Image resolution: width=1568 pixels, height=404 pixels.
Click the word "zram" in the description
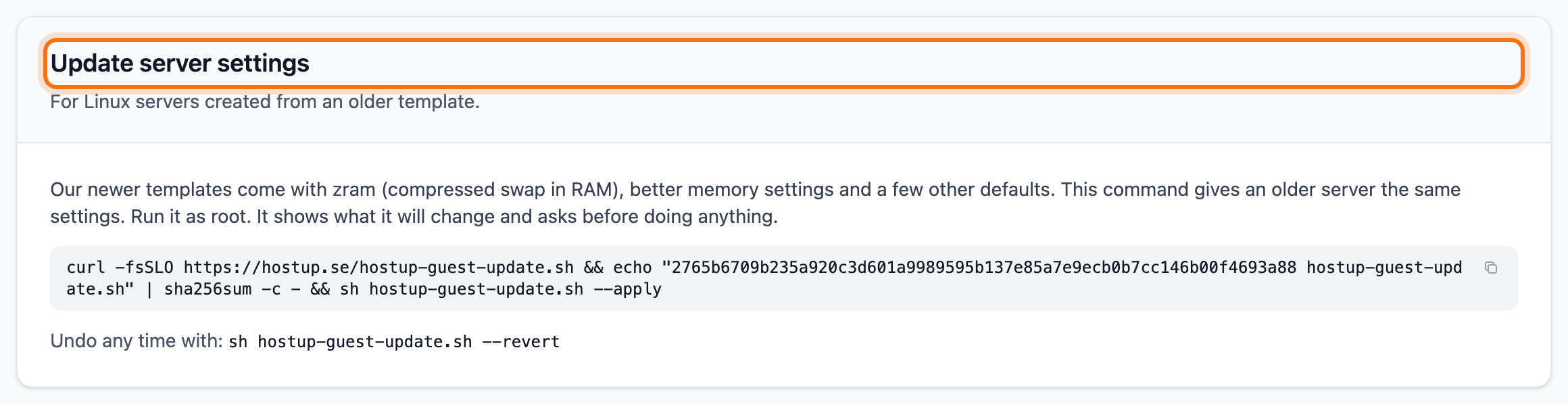353,189
